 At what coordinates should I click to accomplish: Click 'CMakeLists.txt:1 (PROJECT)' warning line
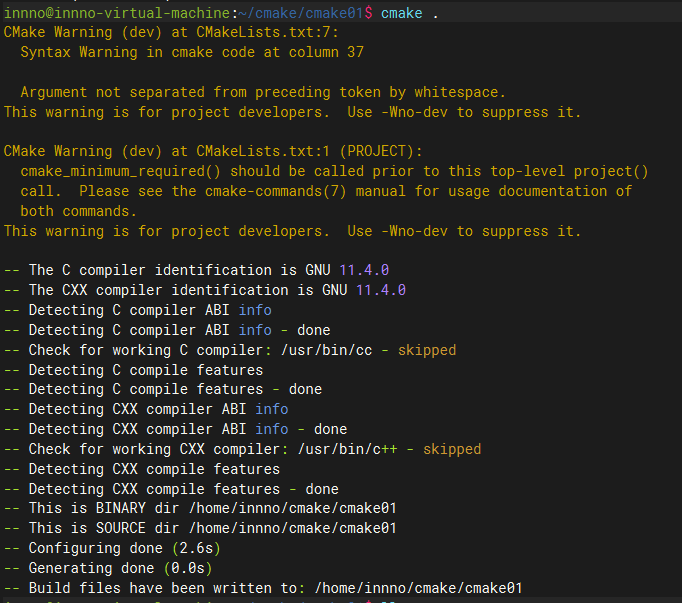213,151
